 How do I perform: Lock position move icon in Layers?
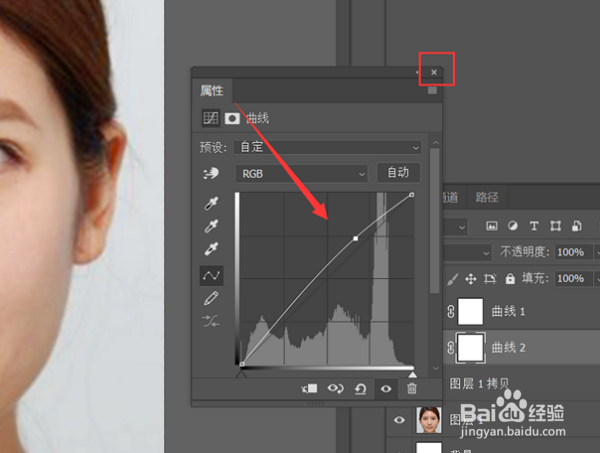471,279
